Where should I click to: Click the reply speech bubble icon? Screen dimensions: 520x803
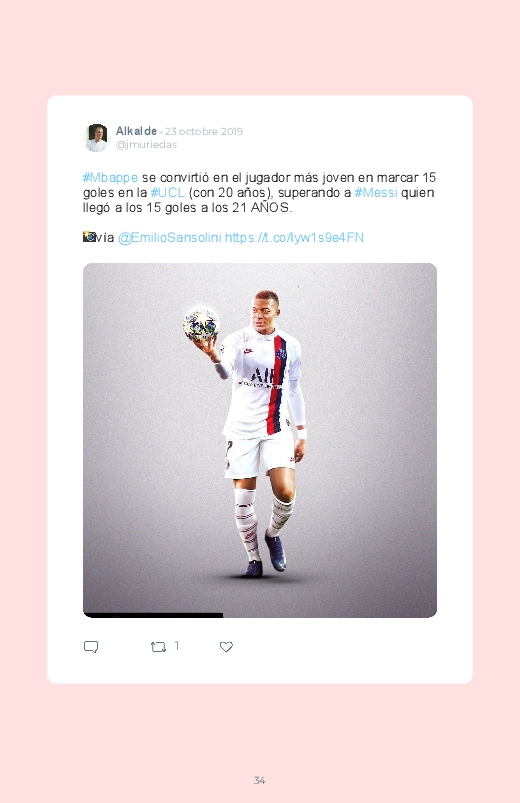(x=91, y=647)
